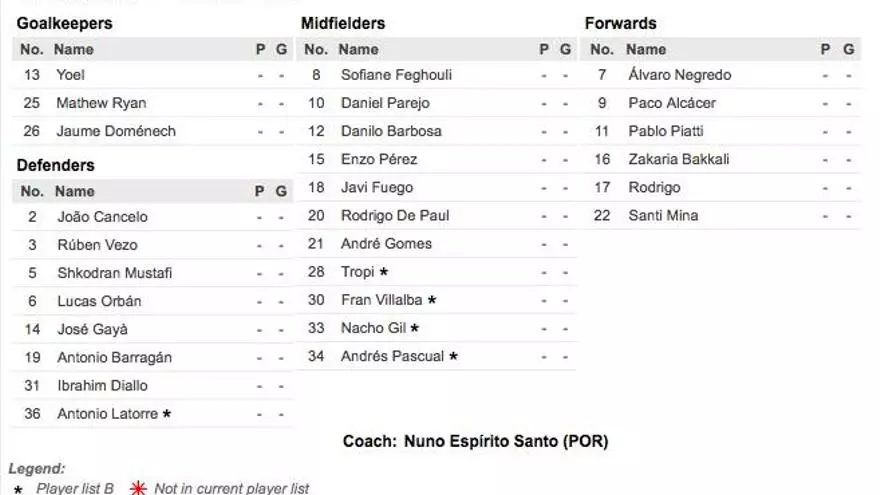Click the G column header under Forwards

849,49
